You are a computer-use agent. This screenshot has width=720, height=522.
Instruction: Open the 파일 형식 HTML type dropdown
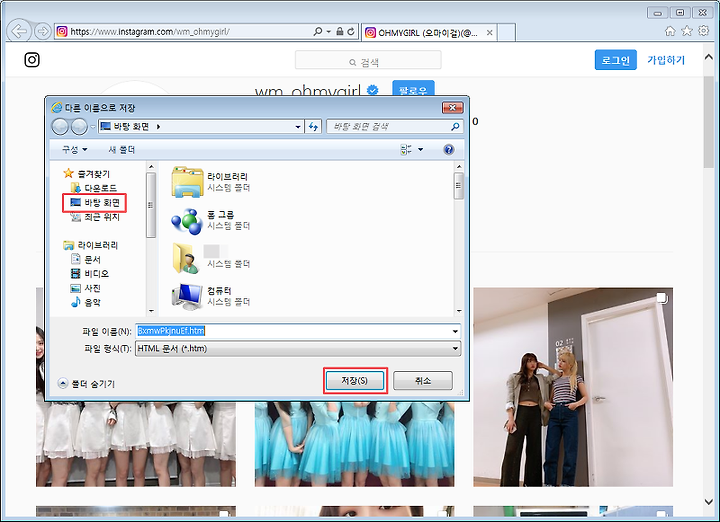point(298,348)
